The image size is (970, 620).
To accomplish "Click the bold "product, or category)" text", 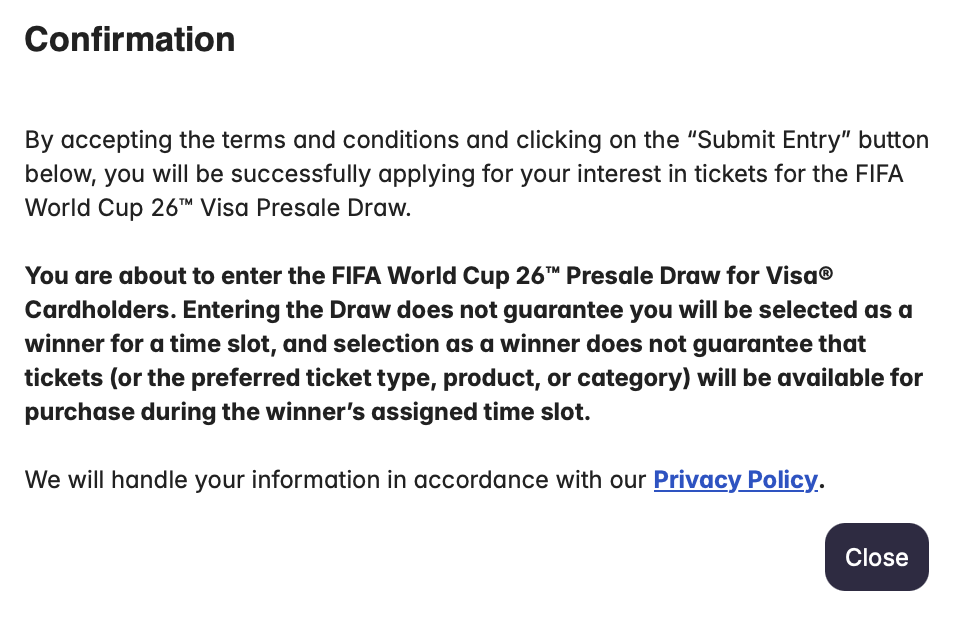I will (x=567, y=378).
